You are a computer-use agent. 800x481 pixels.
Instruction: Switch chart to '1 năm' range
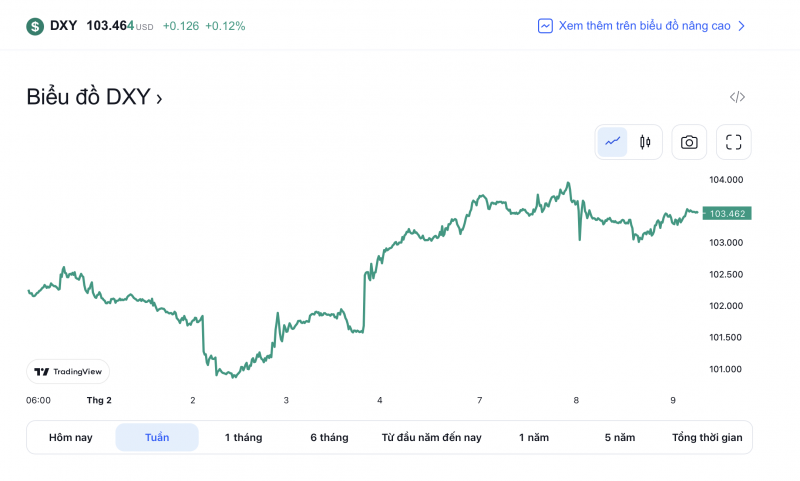tap(533, 437)
